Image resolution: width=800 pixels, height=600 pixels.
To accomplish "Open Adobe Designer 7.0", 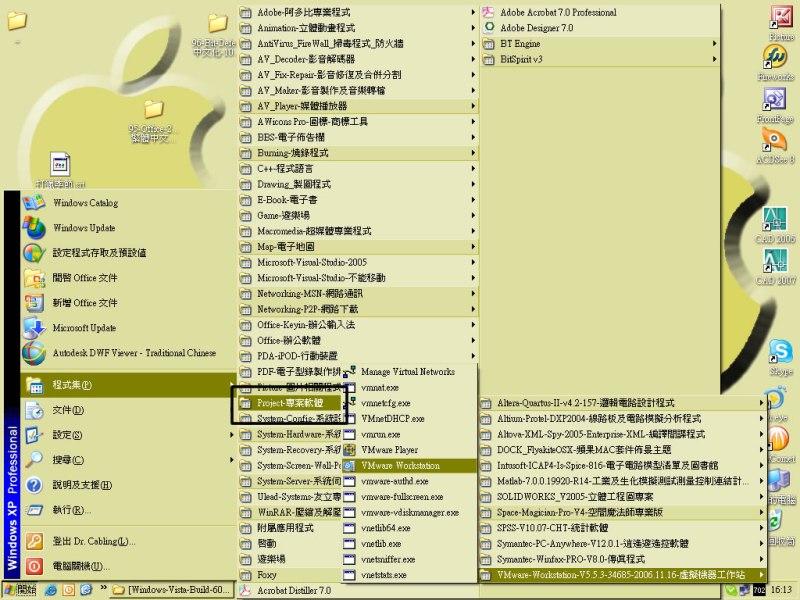I will (600, 28).
